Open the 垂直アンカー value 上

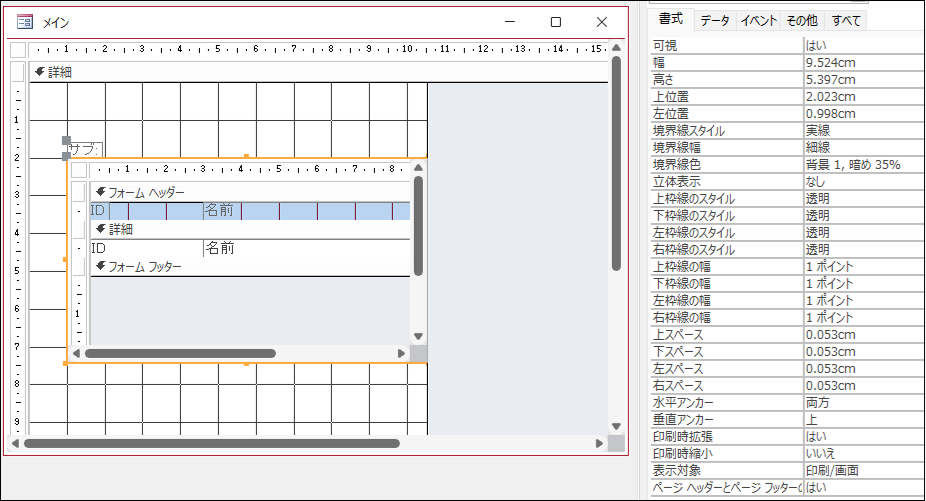click(864, 420)
